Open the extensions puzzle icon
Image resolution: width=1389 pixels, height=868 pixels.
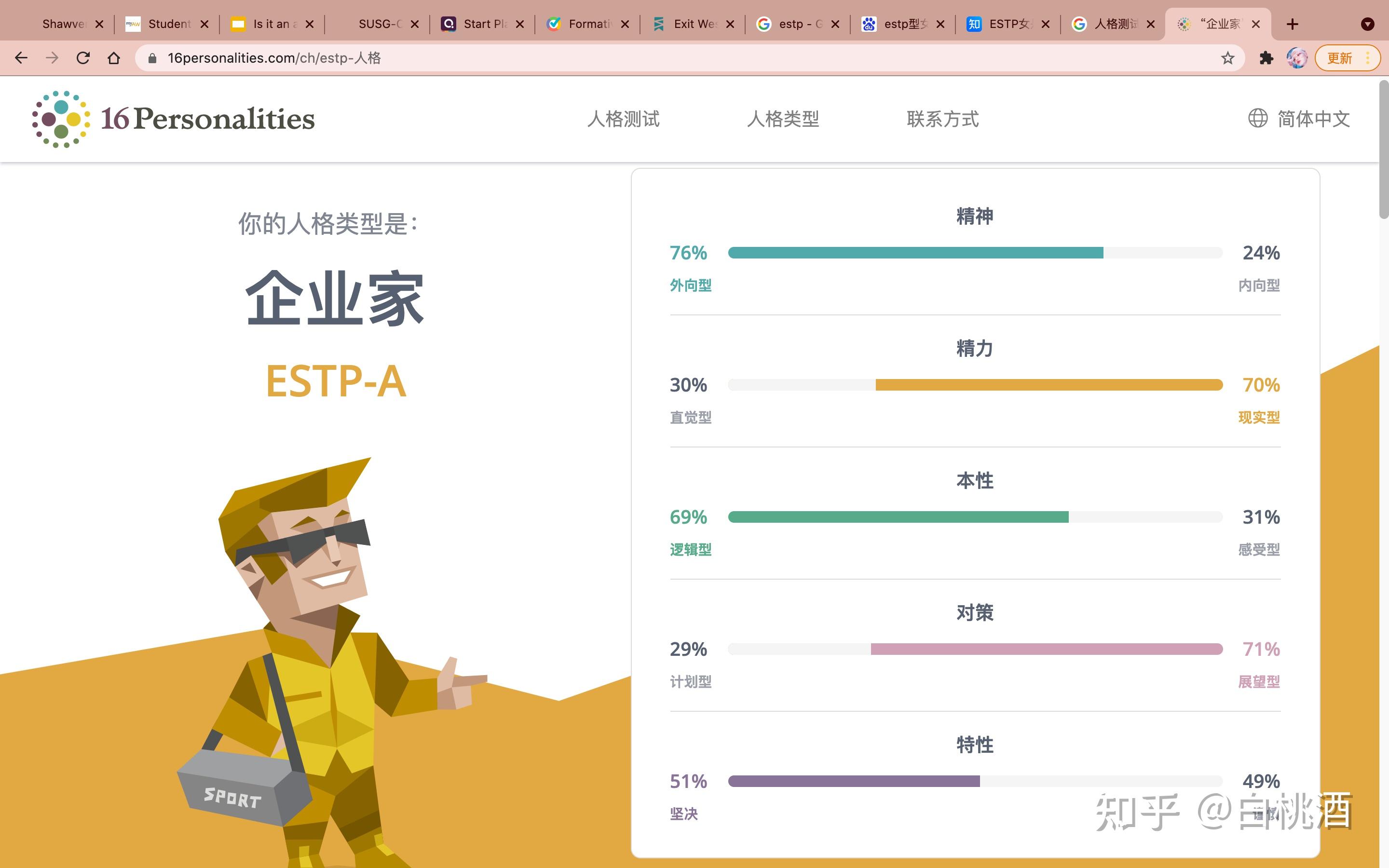[x=1266, y=58]
